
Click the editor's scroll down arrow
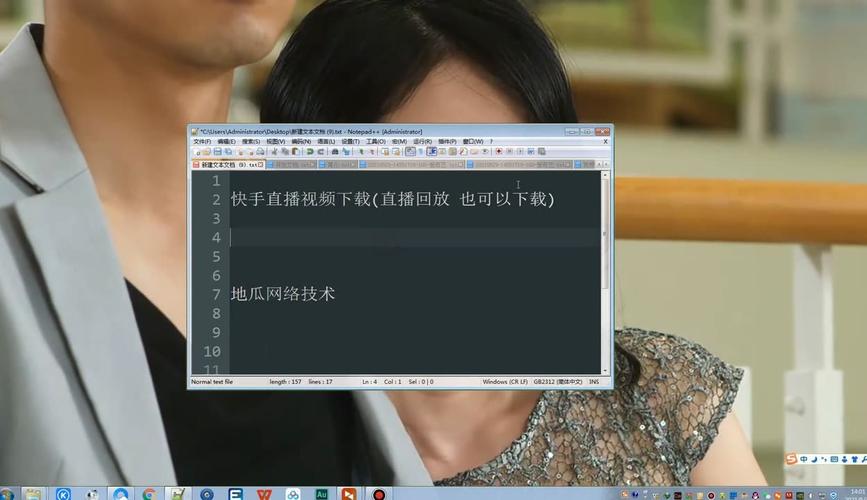point(605,371)
